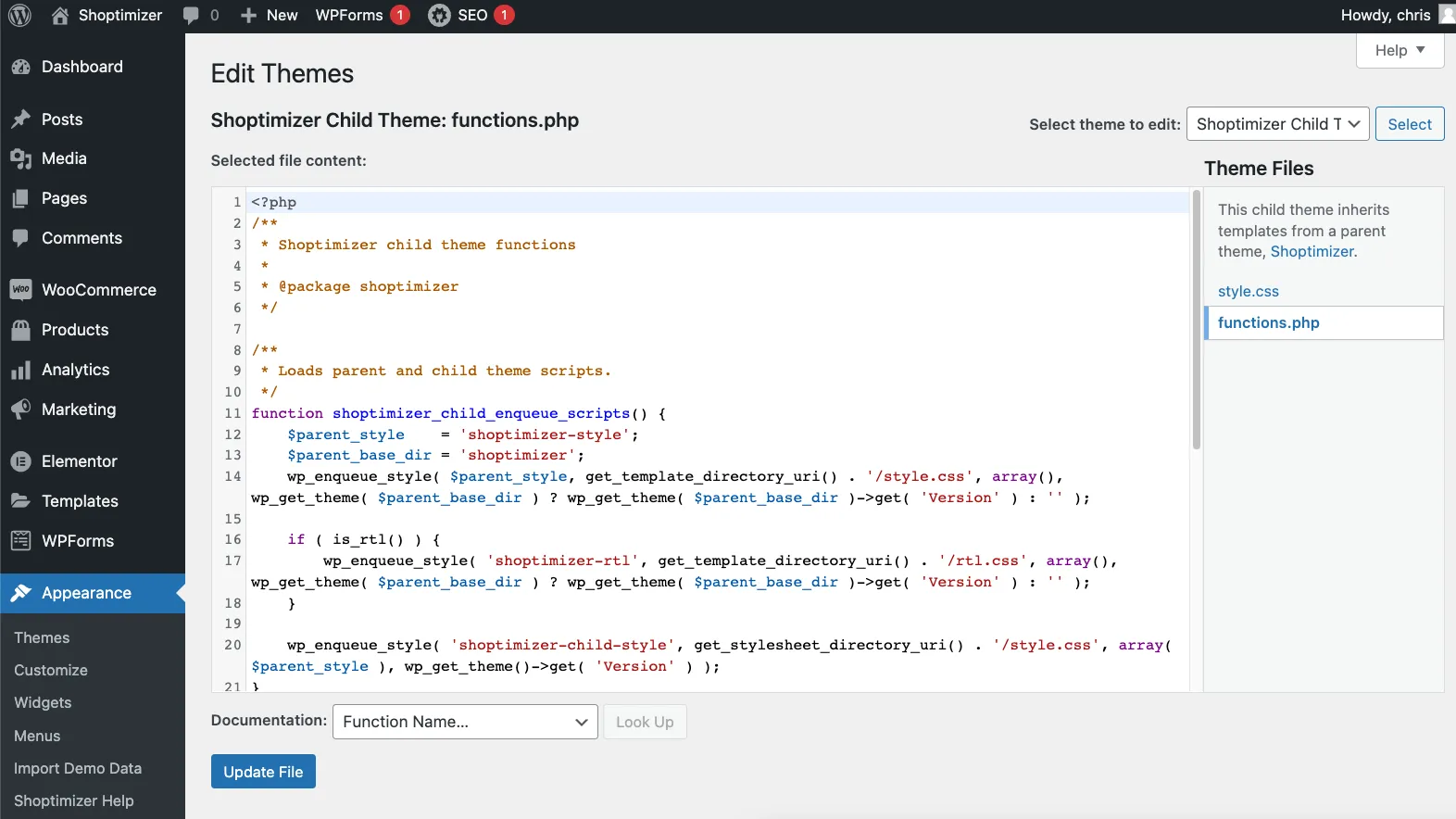This screenshot has height=819, width=1456.
Task: Click into the code editor on line 7
Action: tap(719, 329)
